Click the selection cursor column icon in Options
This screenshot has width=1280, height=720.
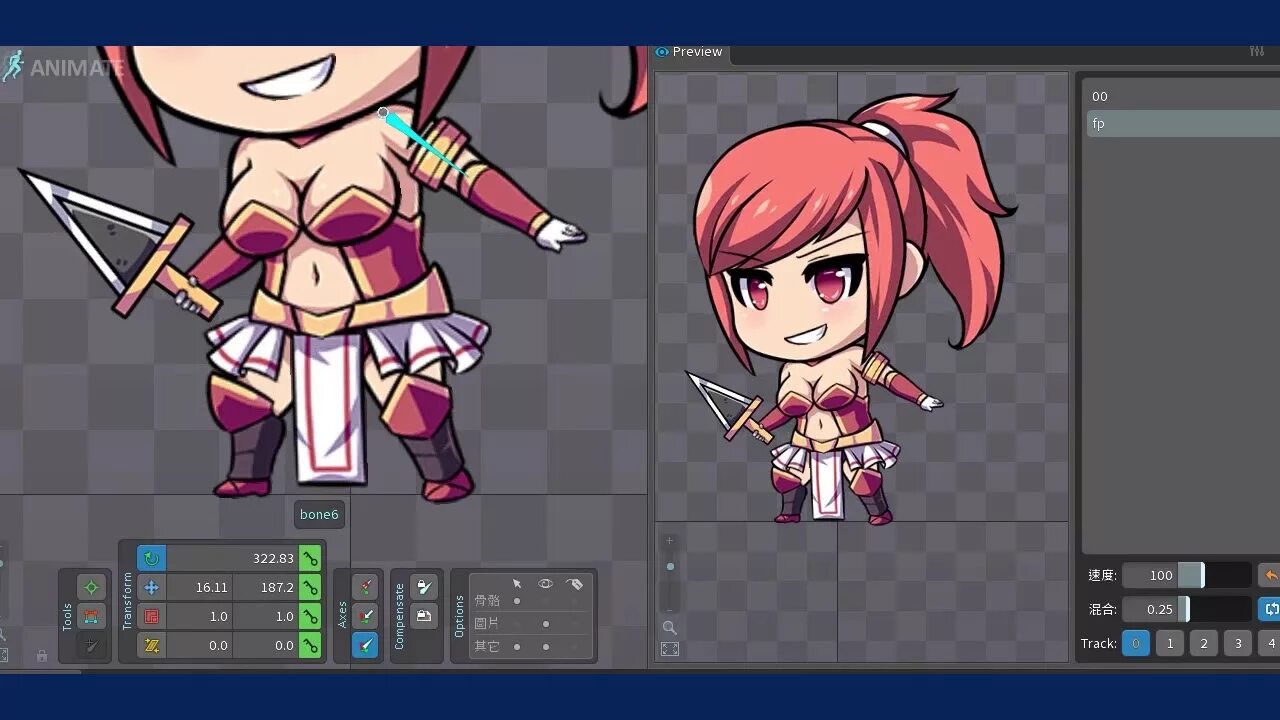[x=517, y=584]
